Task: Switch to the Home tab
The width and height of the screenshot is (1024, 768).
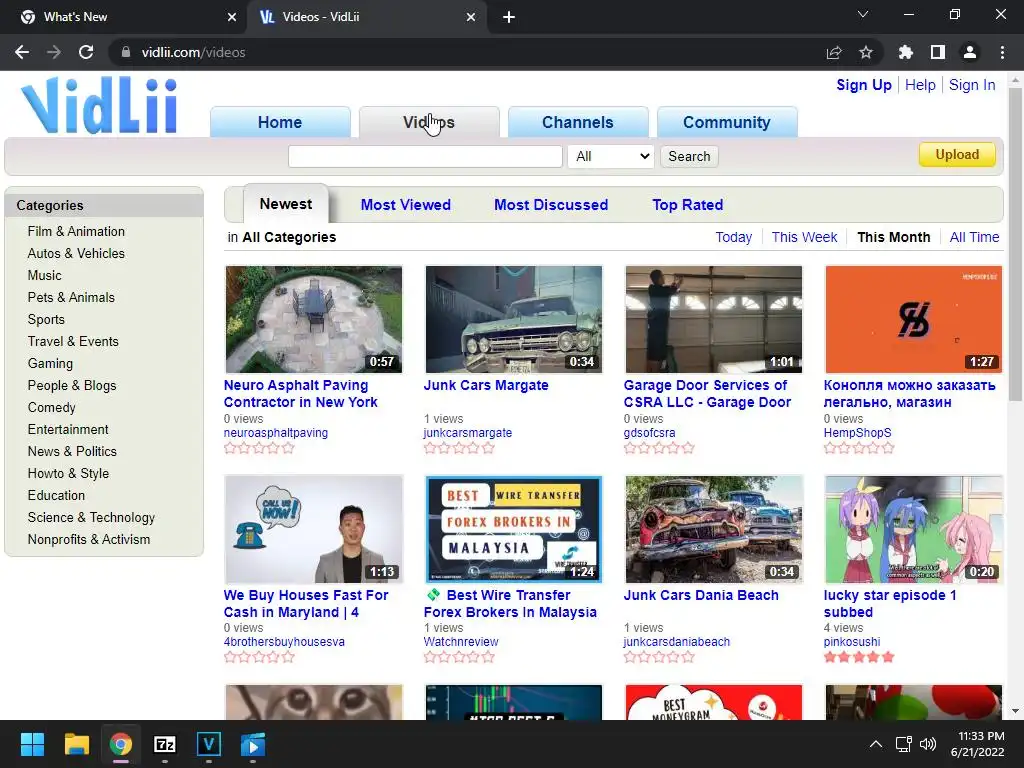Action: tap(280, 122)
